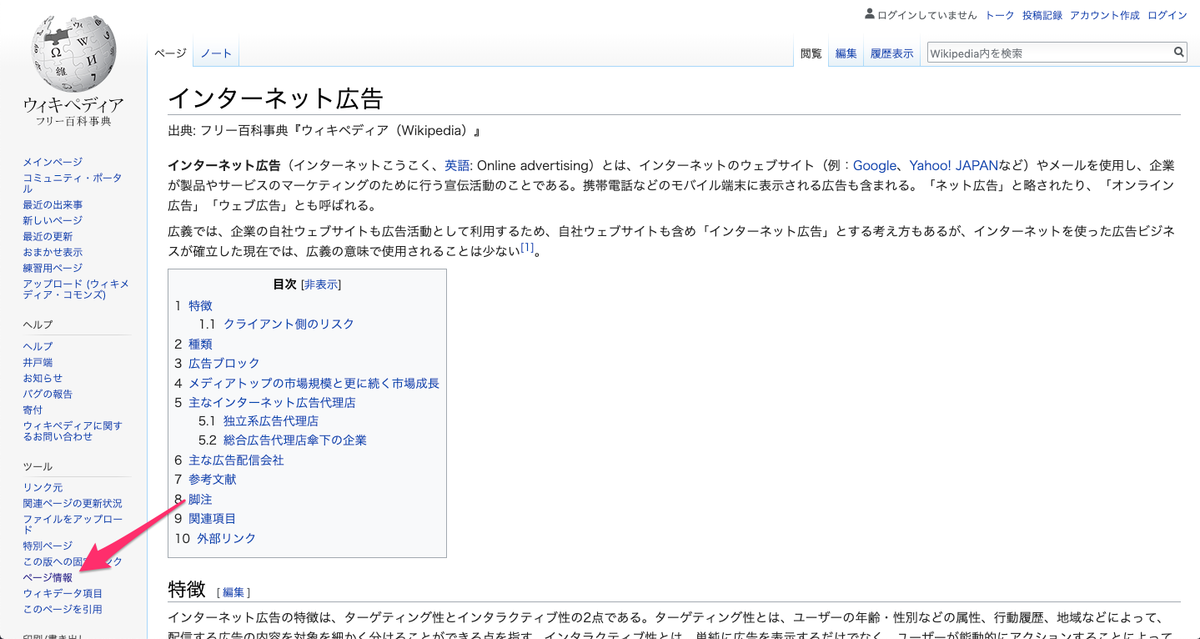The width and height of the screenshot is (1200, 639).
Task: Open the ヘルプ link under the ヘルプ heading
Action: point(38,346)
